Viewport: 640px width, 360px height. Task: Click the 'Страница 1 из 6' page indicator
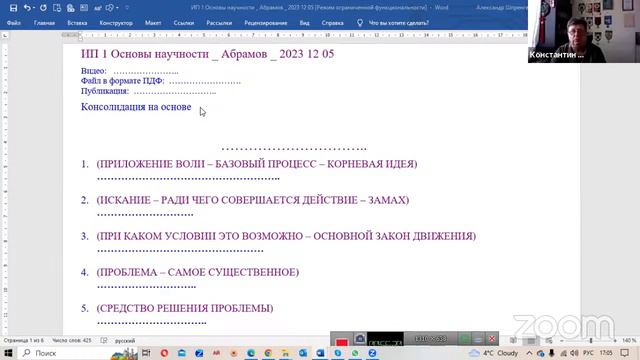[x=23, y=340]
